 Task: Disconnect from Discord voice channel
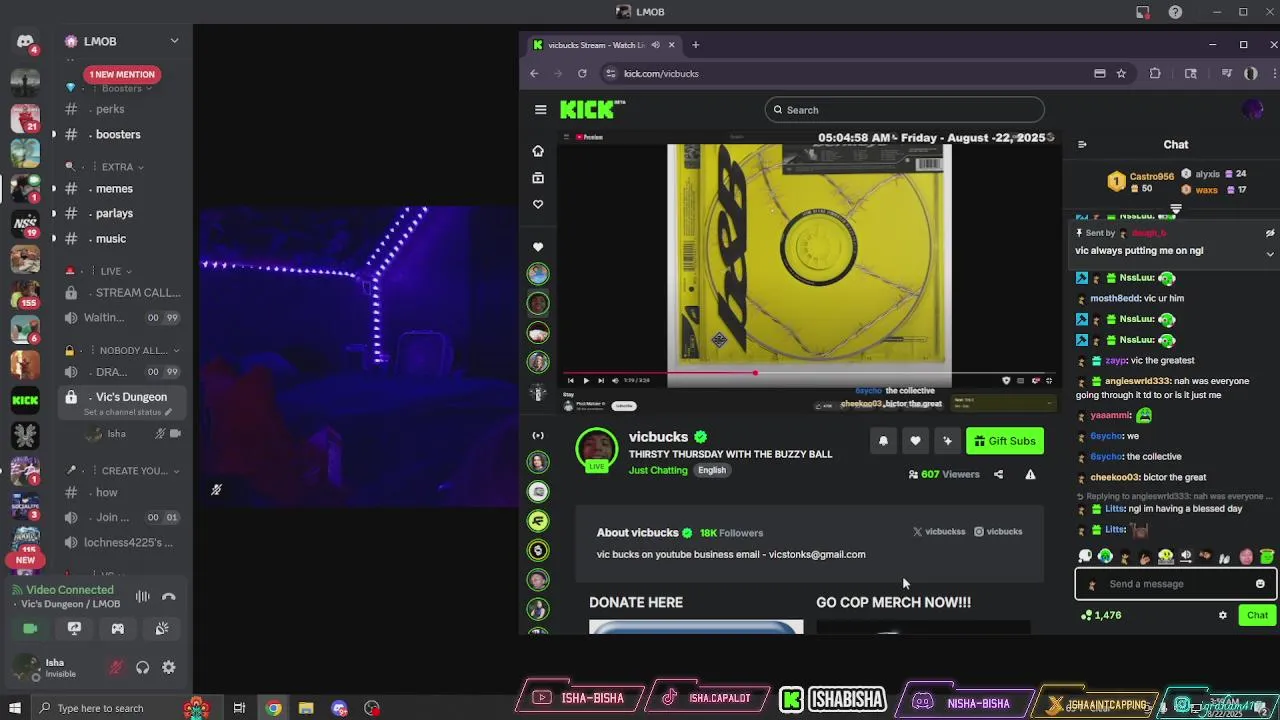point(169,597)
